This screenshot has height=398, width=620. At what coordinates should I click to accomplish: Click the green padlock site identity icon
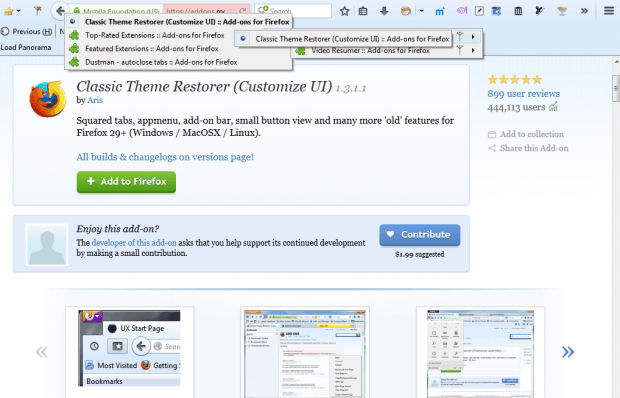click(77, 11)
